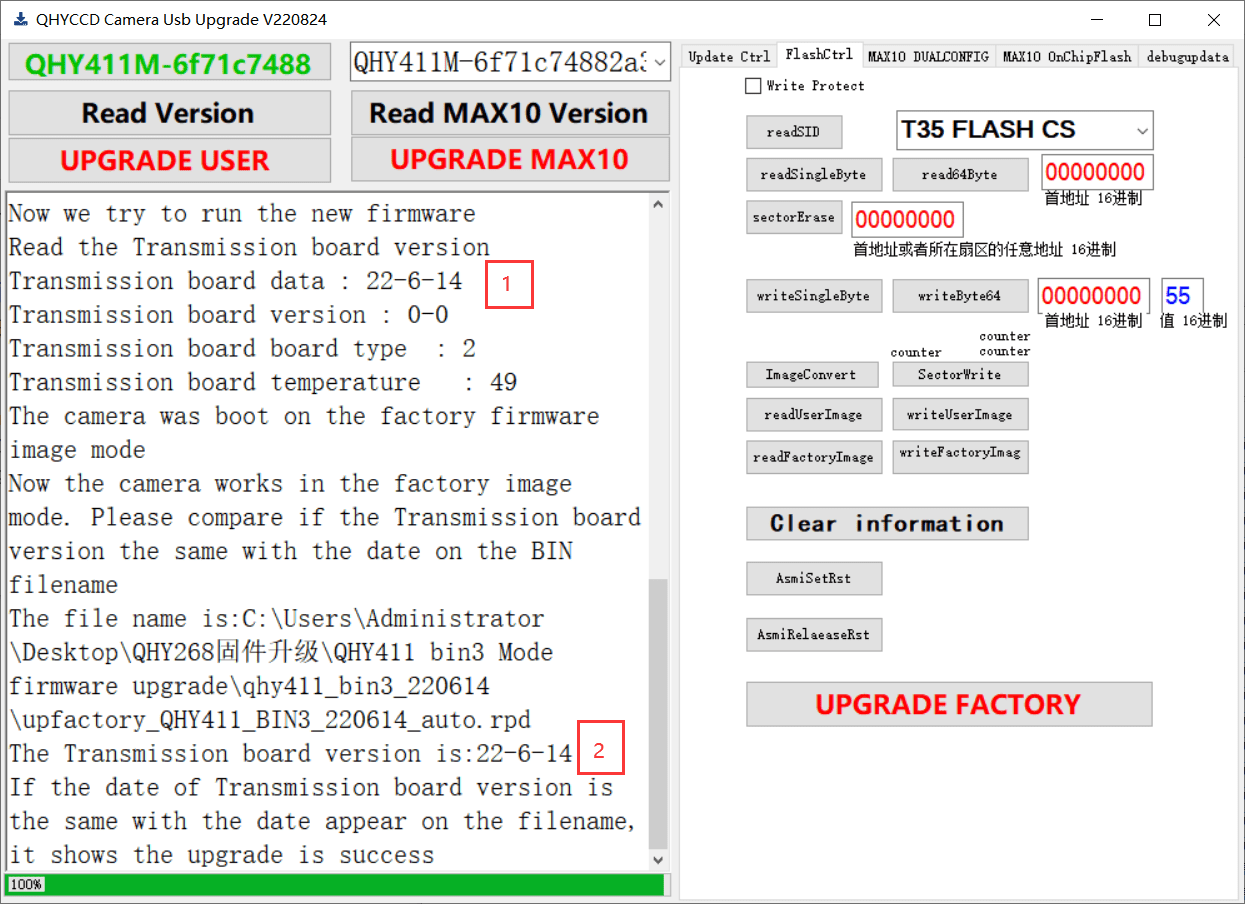Viewport: 1245px width, 904px height.
Task: Click the writeByte64 button
Action: [x=960, y=296]
